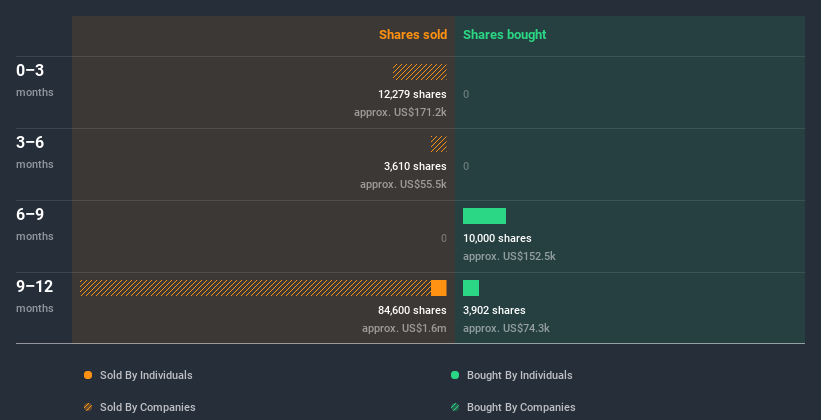821x420 pixels.
Task: Click the Bought By Companies striped legend icon
Action: [x=455, y=407]
